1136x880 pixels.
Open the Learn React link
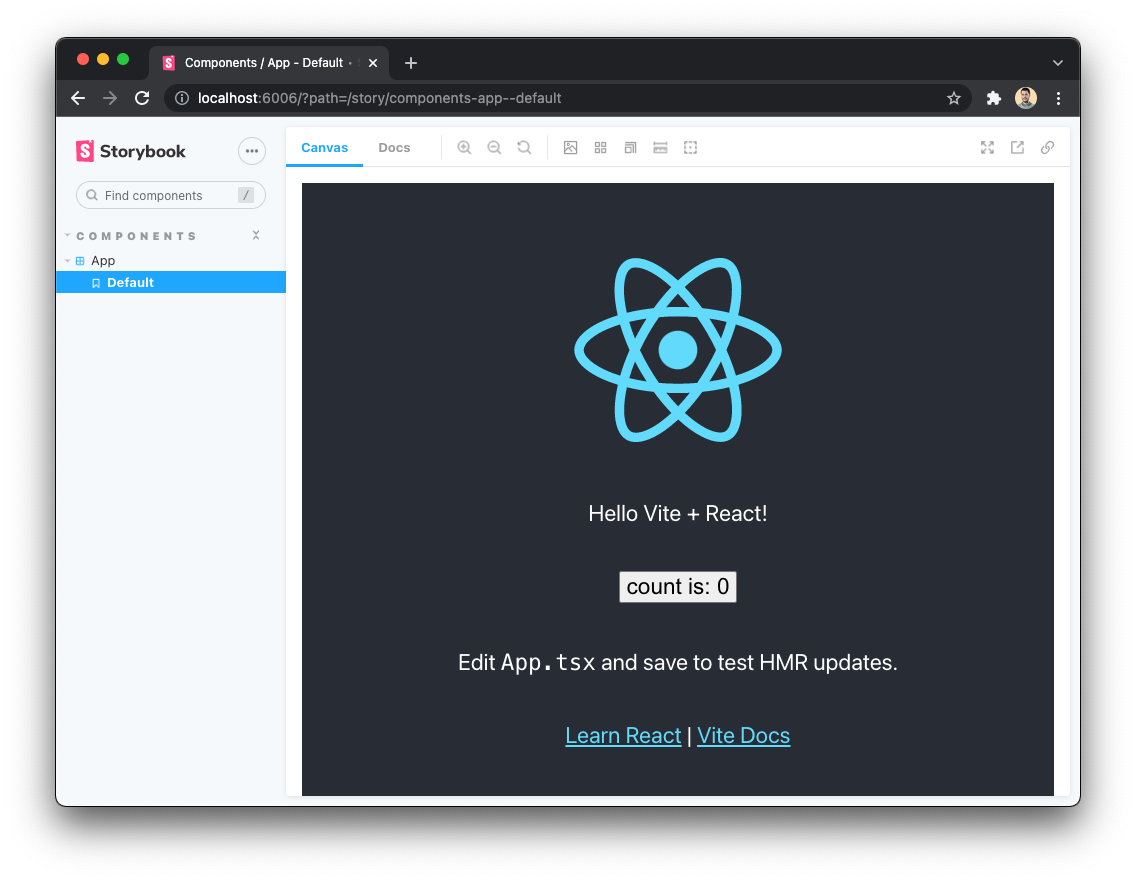[x=623, y=736]
